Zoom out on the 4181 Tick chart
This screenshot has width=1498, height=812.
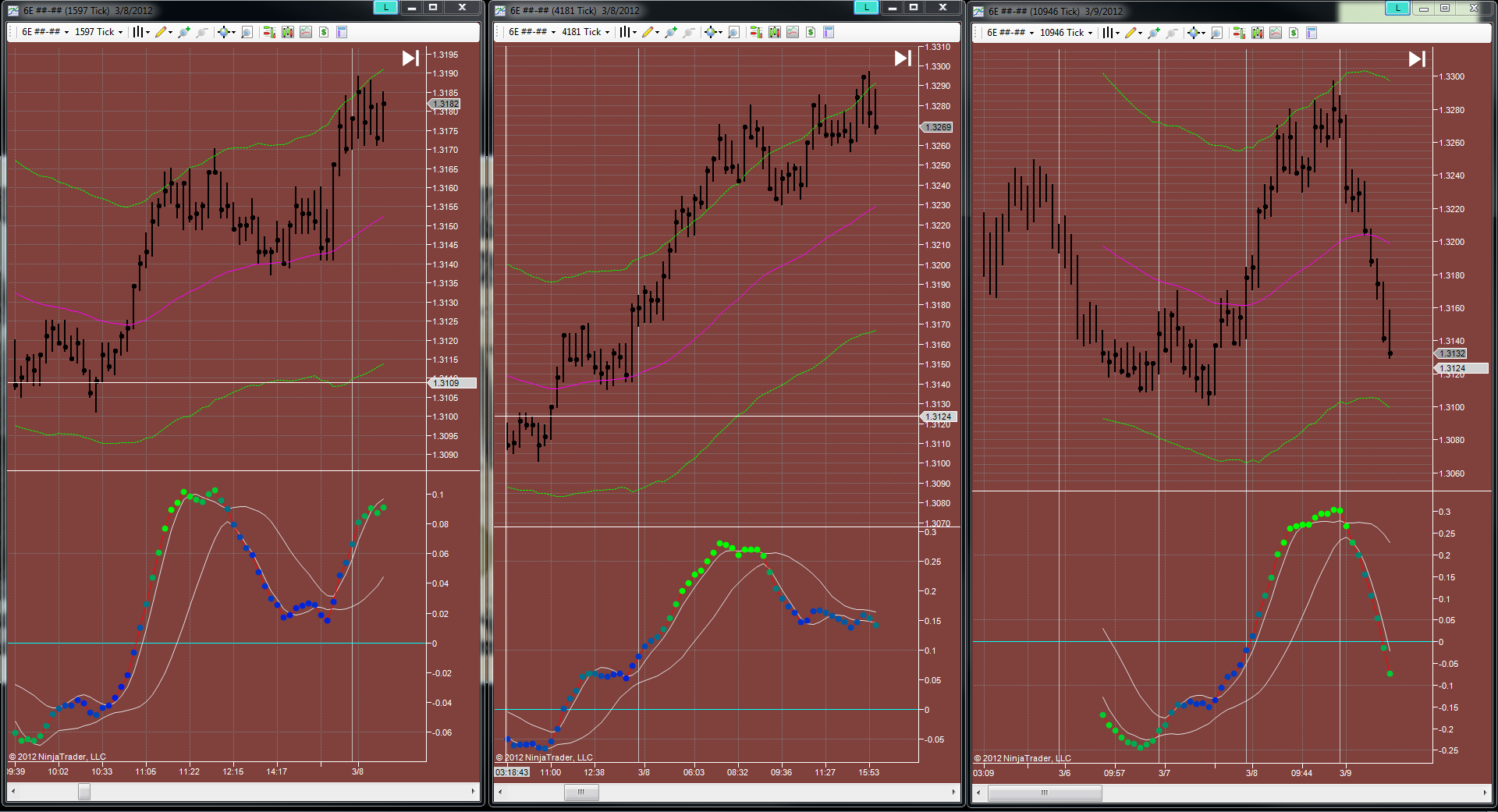(x=689, y=32)
